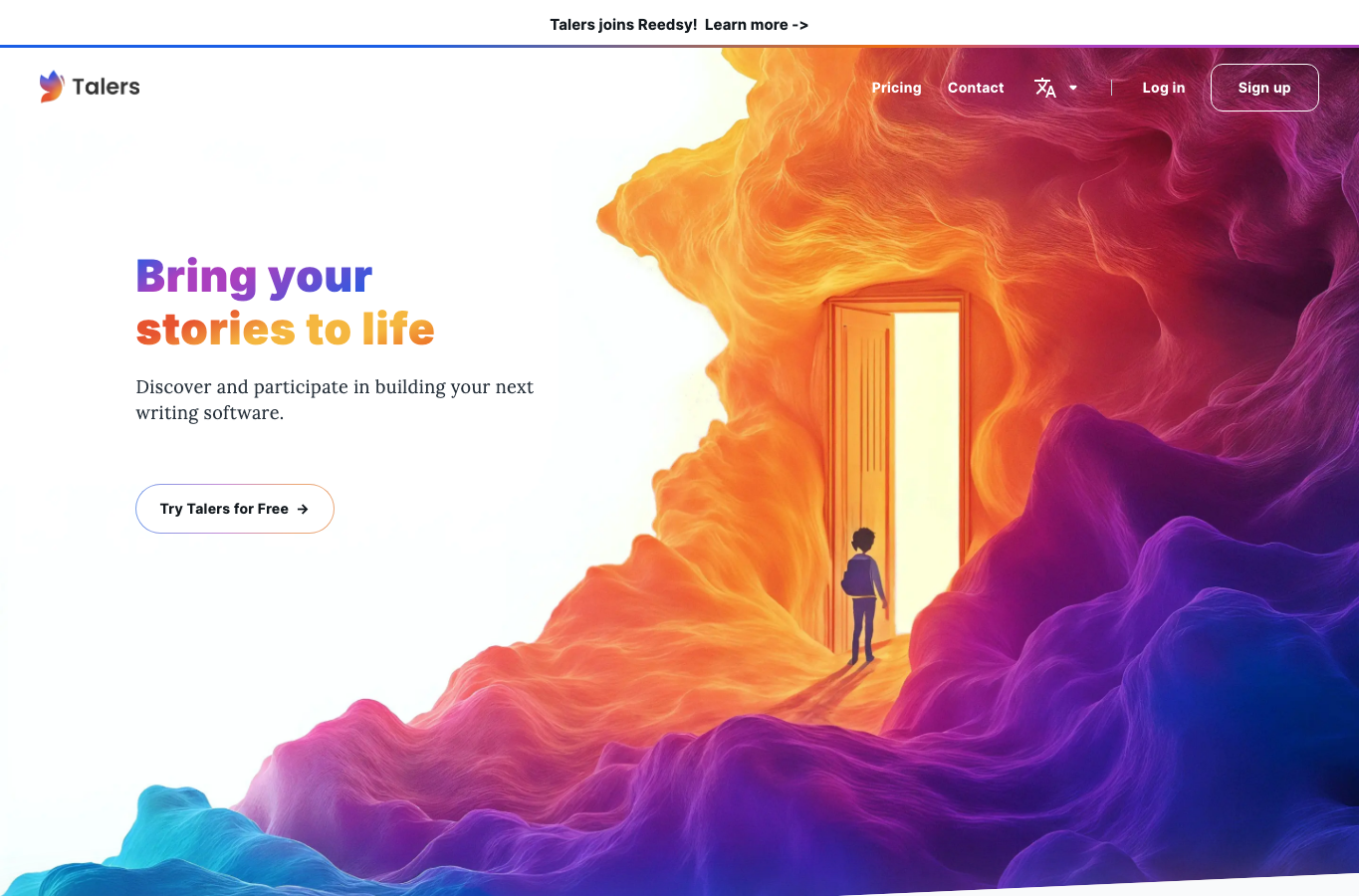Click the language translate icon
This screenshot has width=1359, height=896.
tap(1044, 88)
